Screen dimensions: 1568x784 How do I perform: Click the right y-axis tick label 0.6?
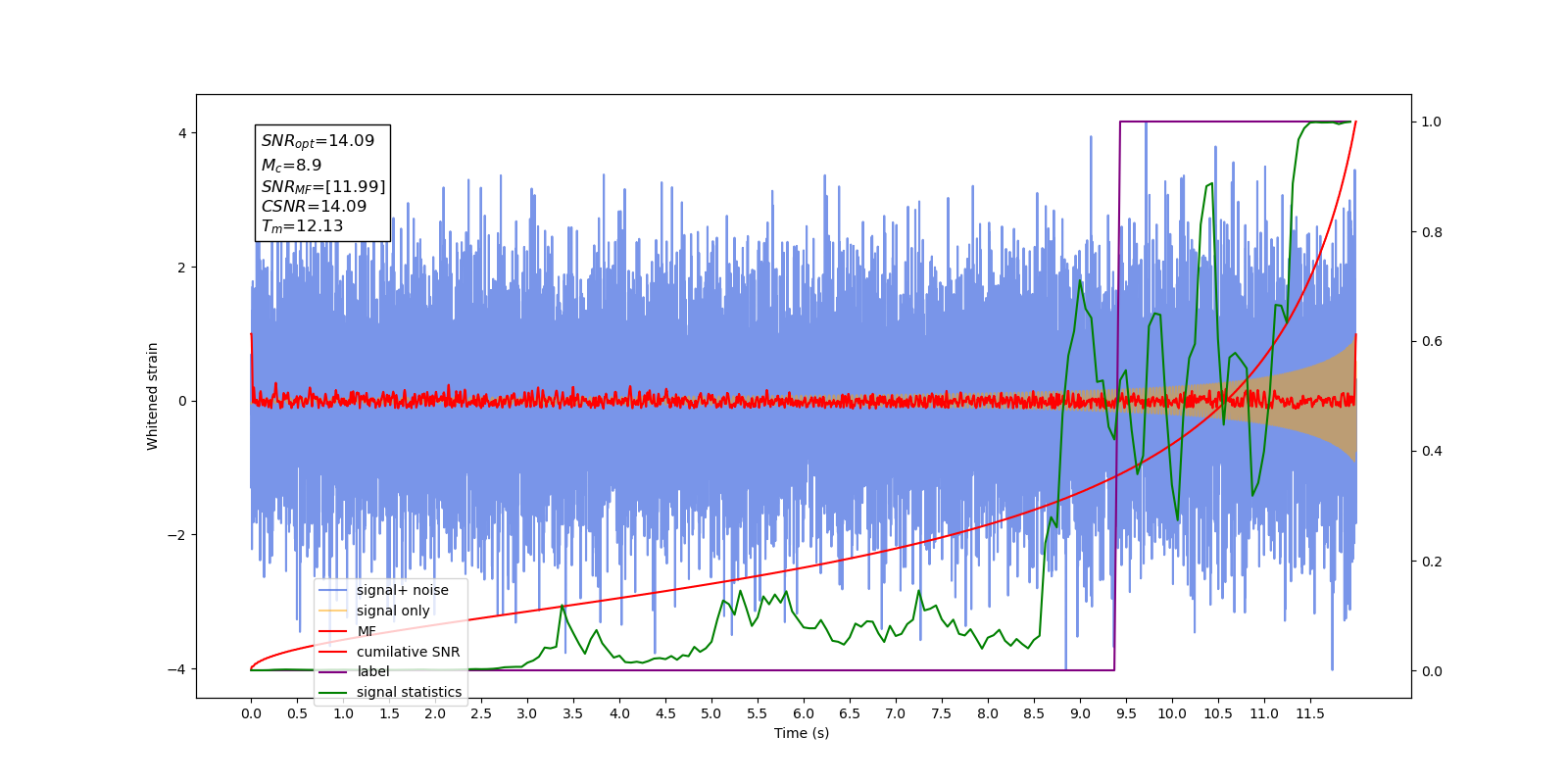click(x=1432, y=341)
